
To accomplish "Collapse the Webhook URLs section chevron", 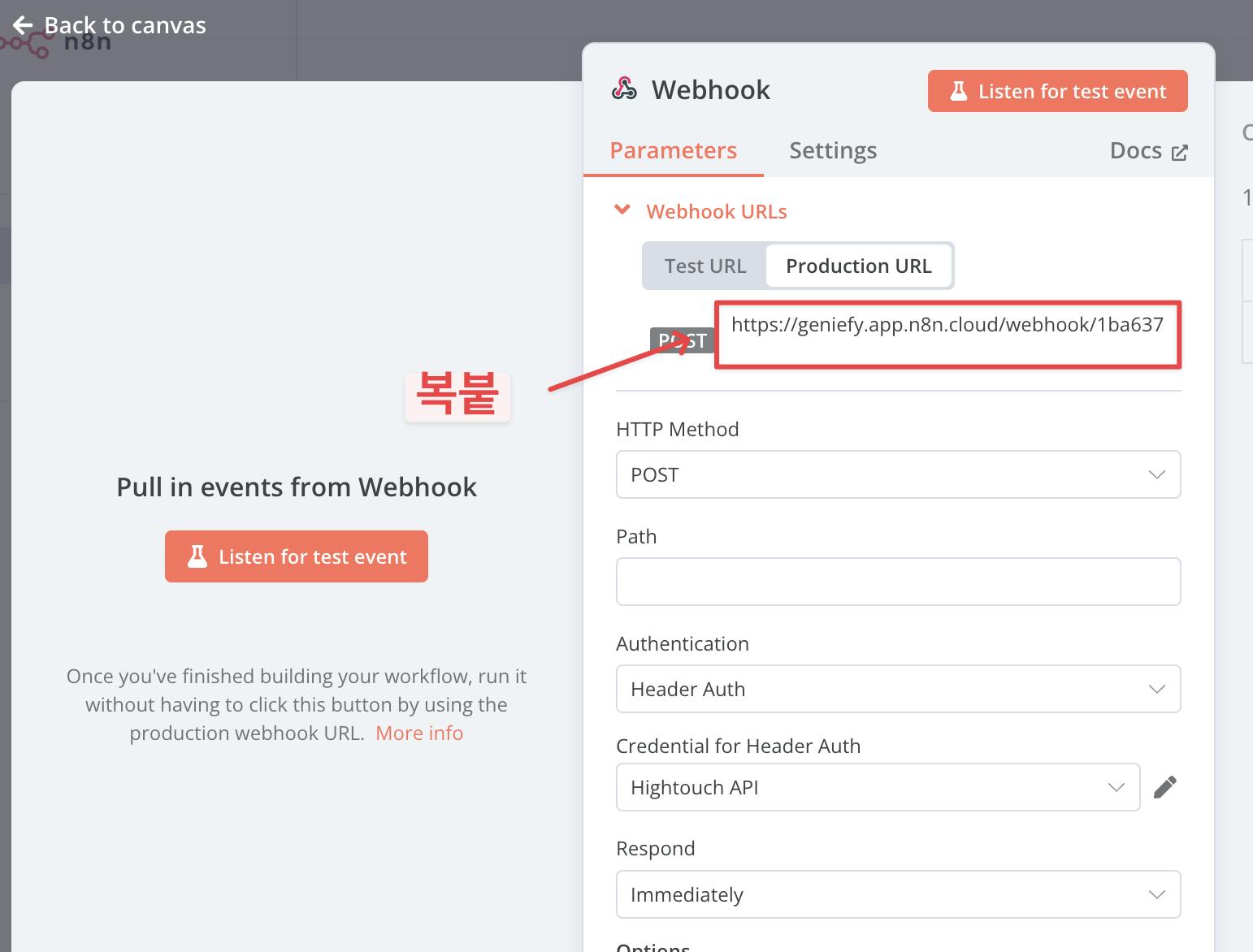I will click(x=622, y=210).
